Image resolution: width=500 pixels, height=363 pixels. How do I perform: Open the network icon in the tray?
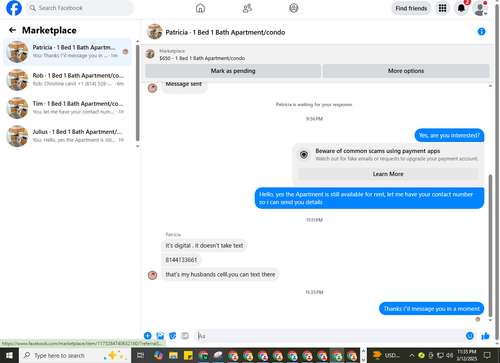coord(440,355)
